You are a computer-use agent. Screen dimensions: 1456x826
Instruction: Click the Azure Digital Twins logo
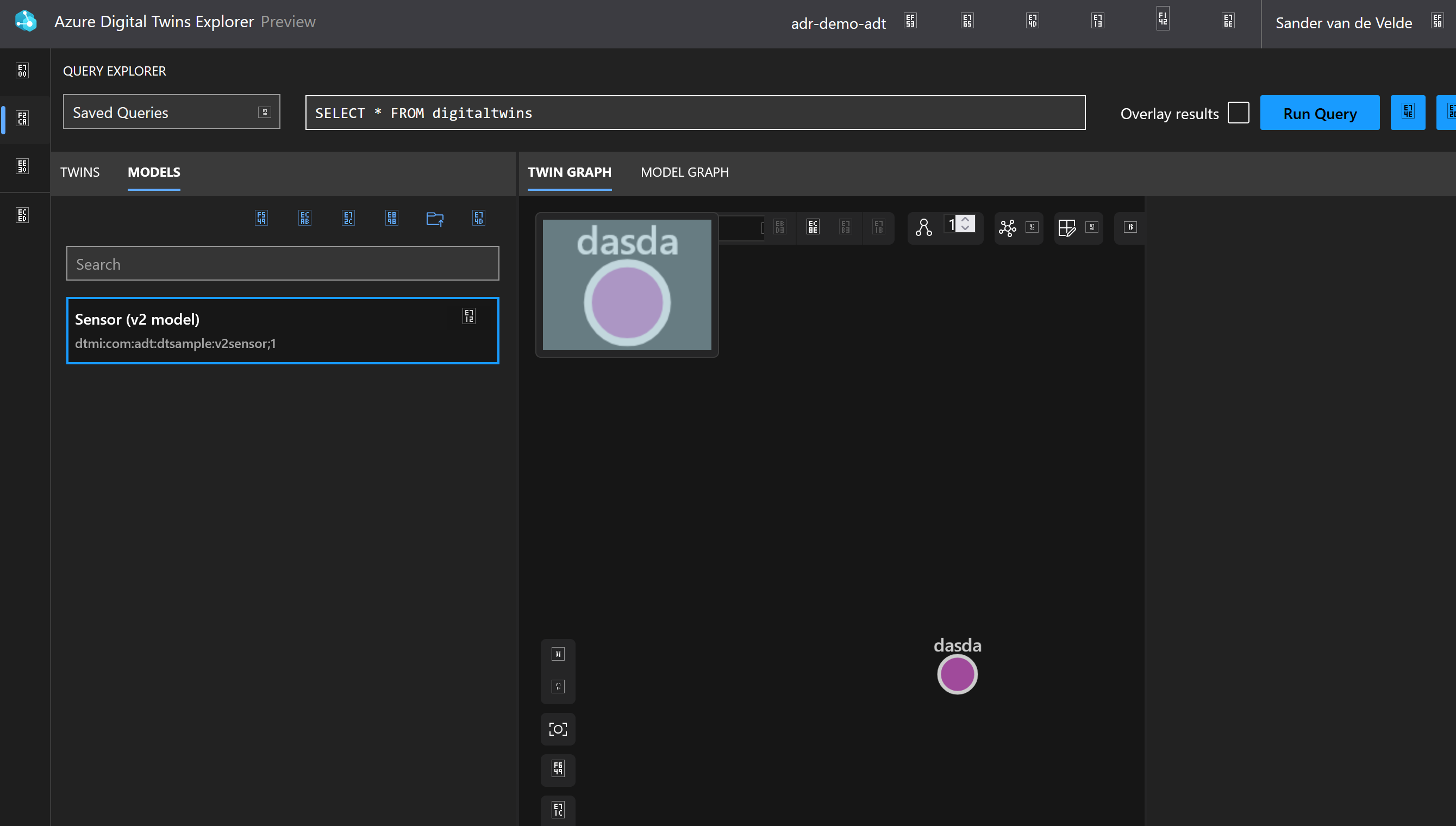(26, 21)
